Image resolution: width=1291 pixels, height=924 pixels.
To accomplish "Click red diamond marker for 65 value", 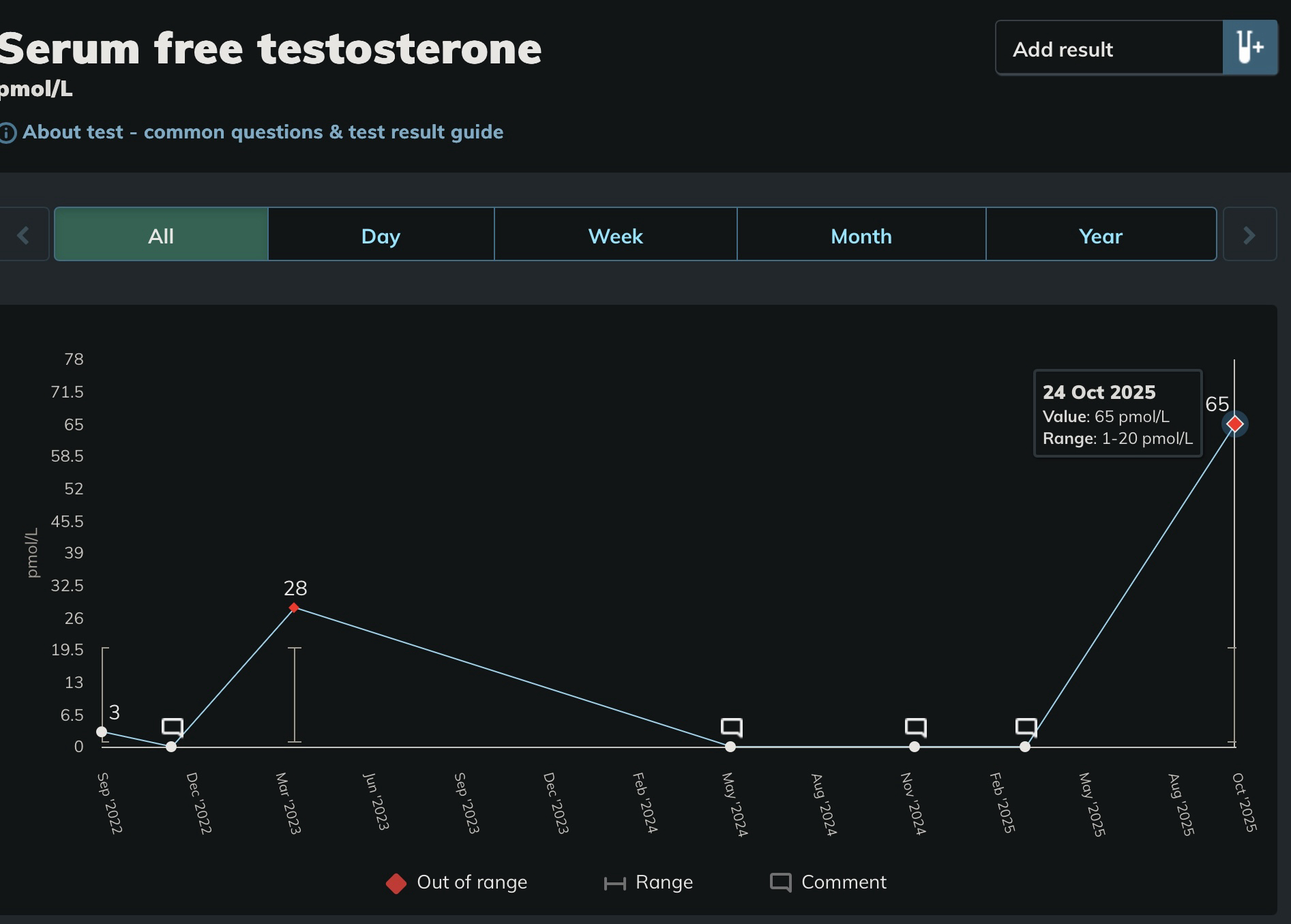I will click(x=1234, y=424).
